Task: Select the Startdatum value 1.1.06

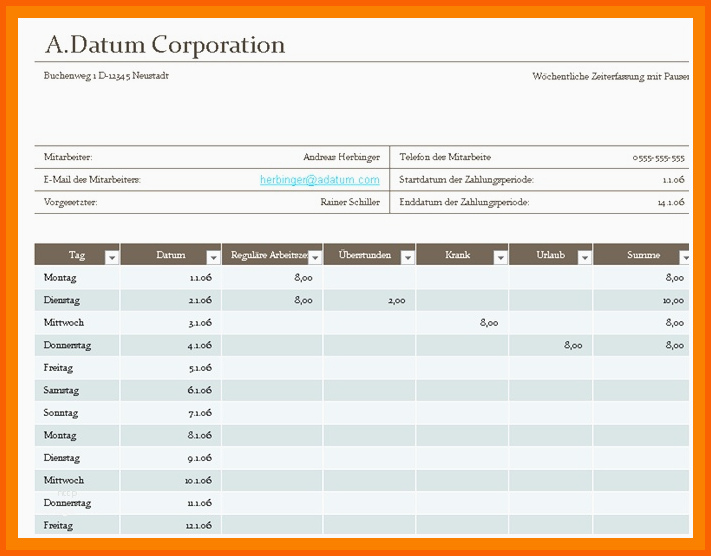Action: [673, 180]
